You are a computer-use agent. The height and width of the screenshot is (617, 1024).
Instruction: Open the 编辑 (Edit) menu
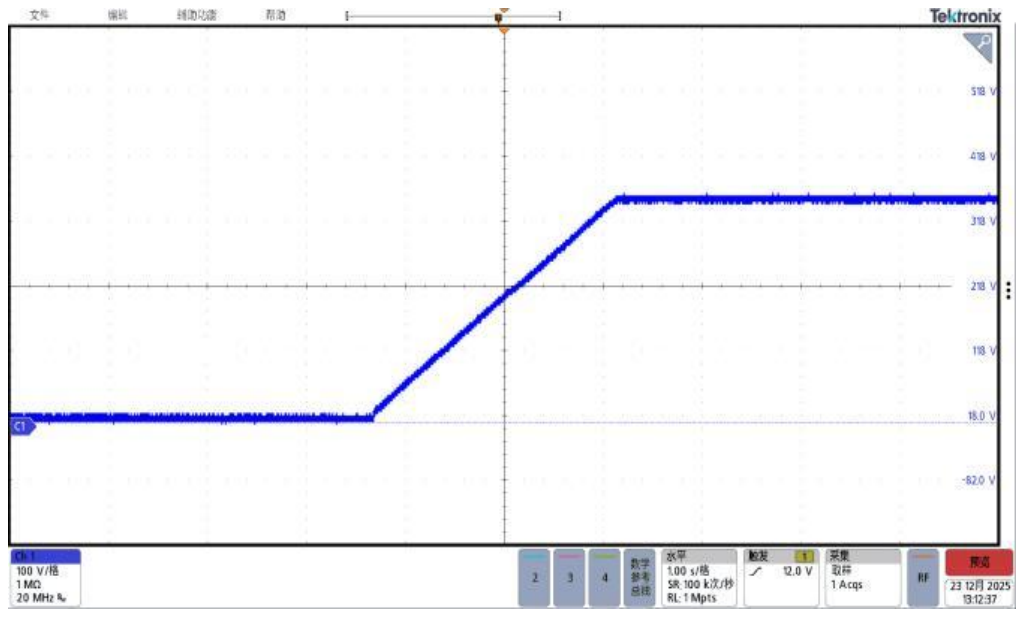118,14
